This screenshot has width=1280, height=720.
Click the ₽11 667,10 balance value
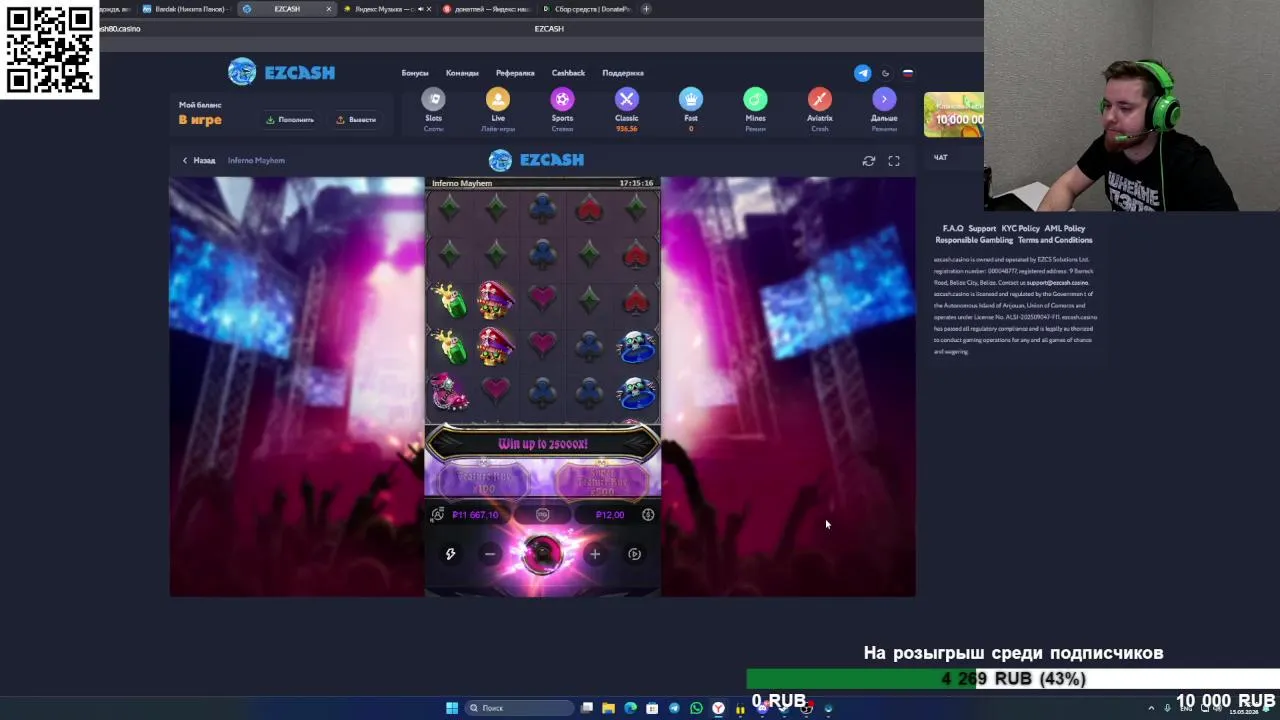475,515
